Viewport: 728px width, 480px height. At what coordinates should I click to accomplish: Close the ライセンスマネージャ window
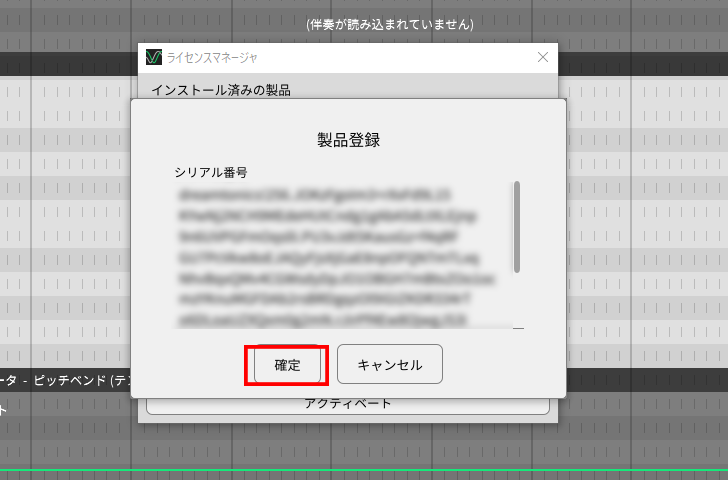pos(543,57)
